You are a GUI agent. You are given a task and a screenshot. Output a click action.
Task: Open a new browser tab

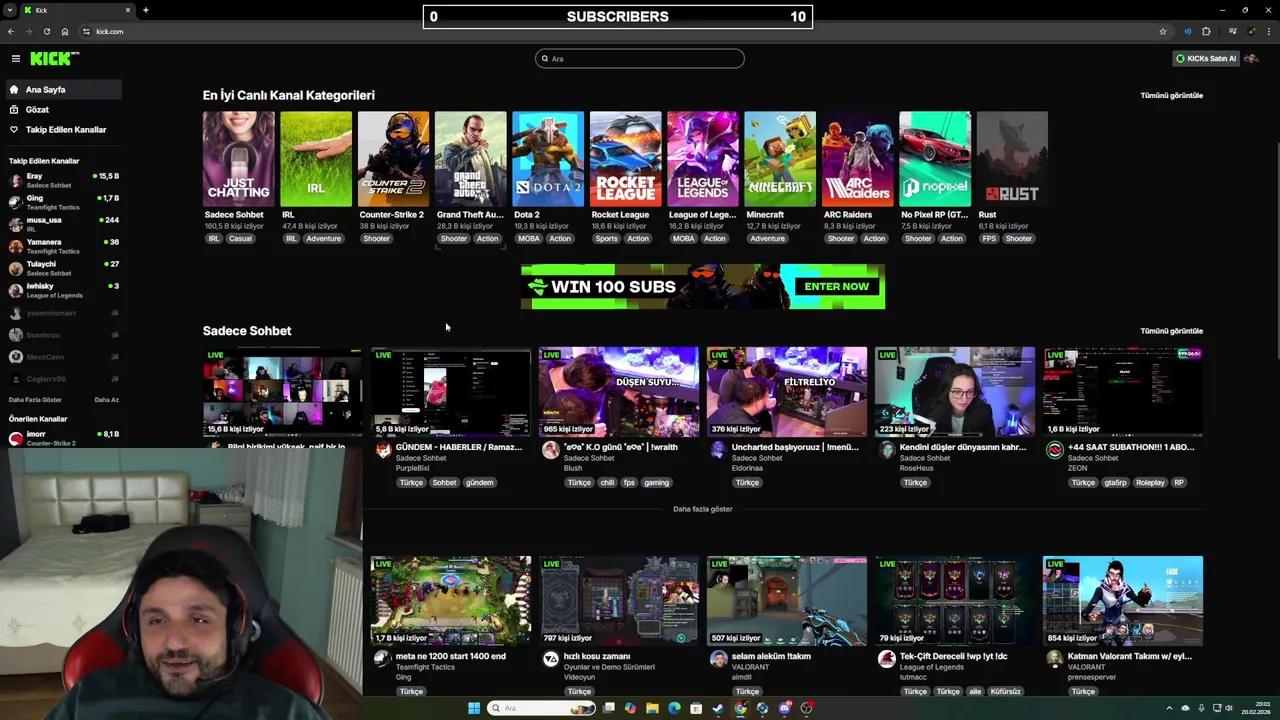(145, 10)
